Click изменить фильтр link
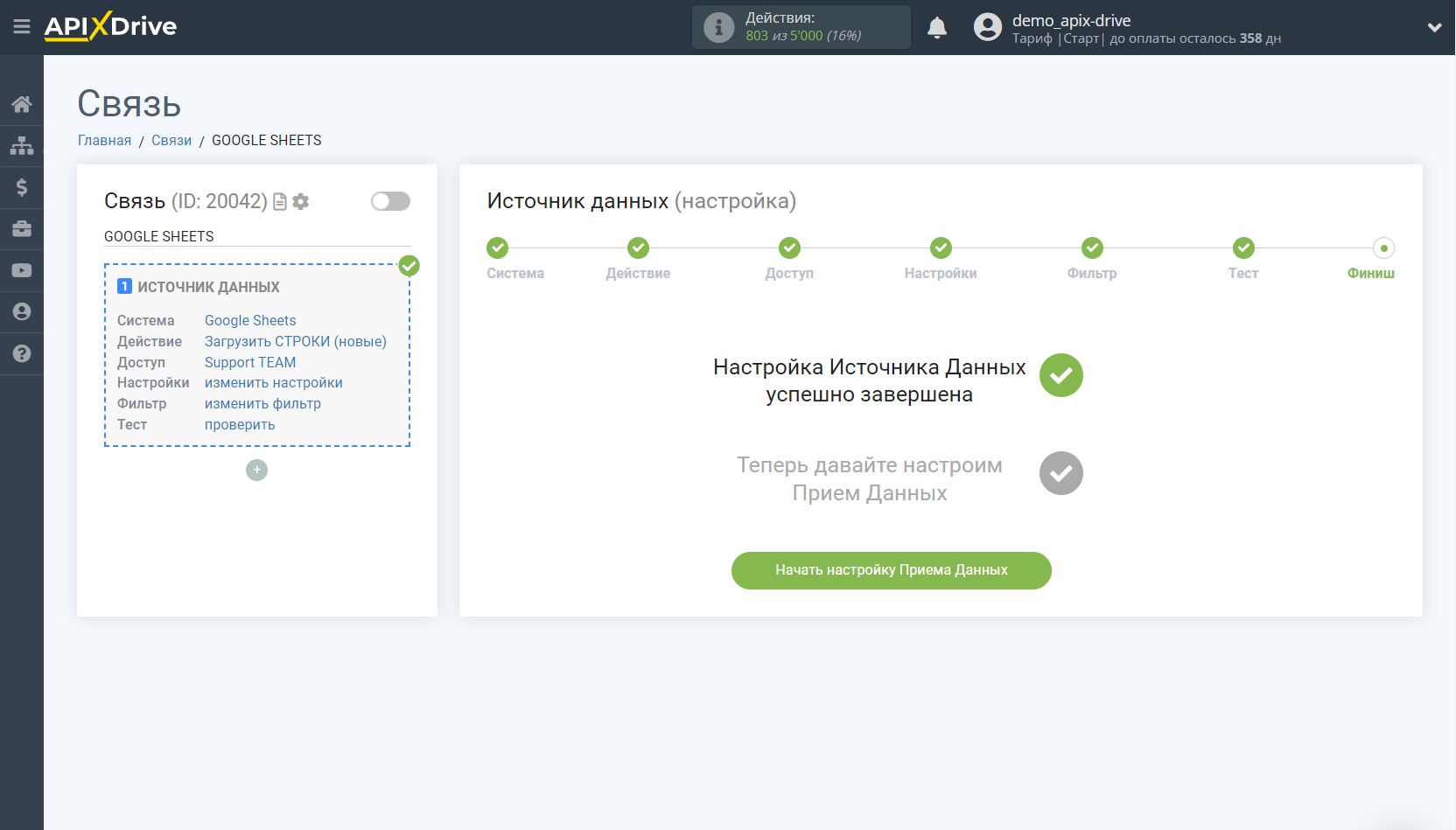The width and height of the screenshot is (1456, 830). [262, 404]
